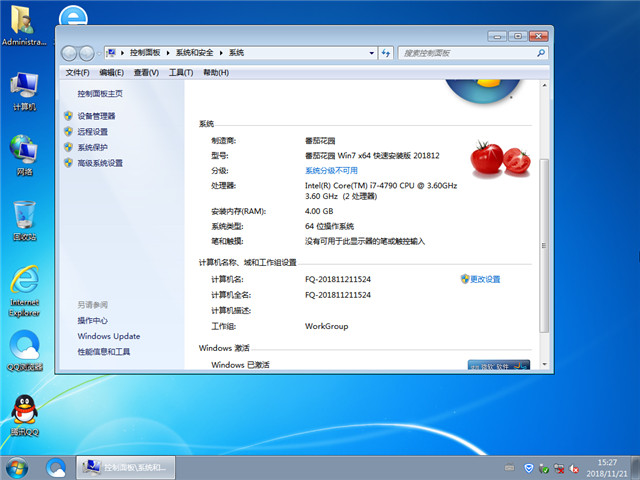Click the shield icon beside 系统保护
The width and height of the screenshot is (640, 480).
(x=69, y=147)
